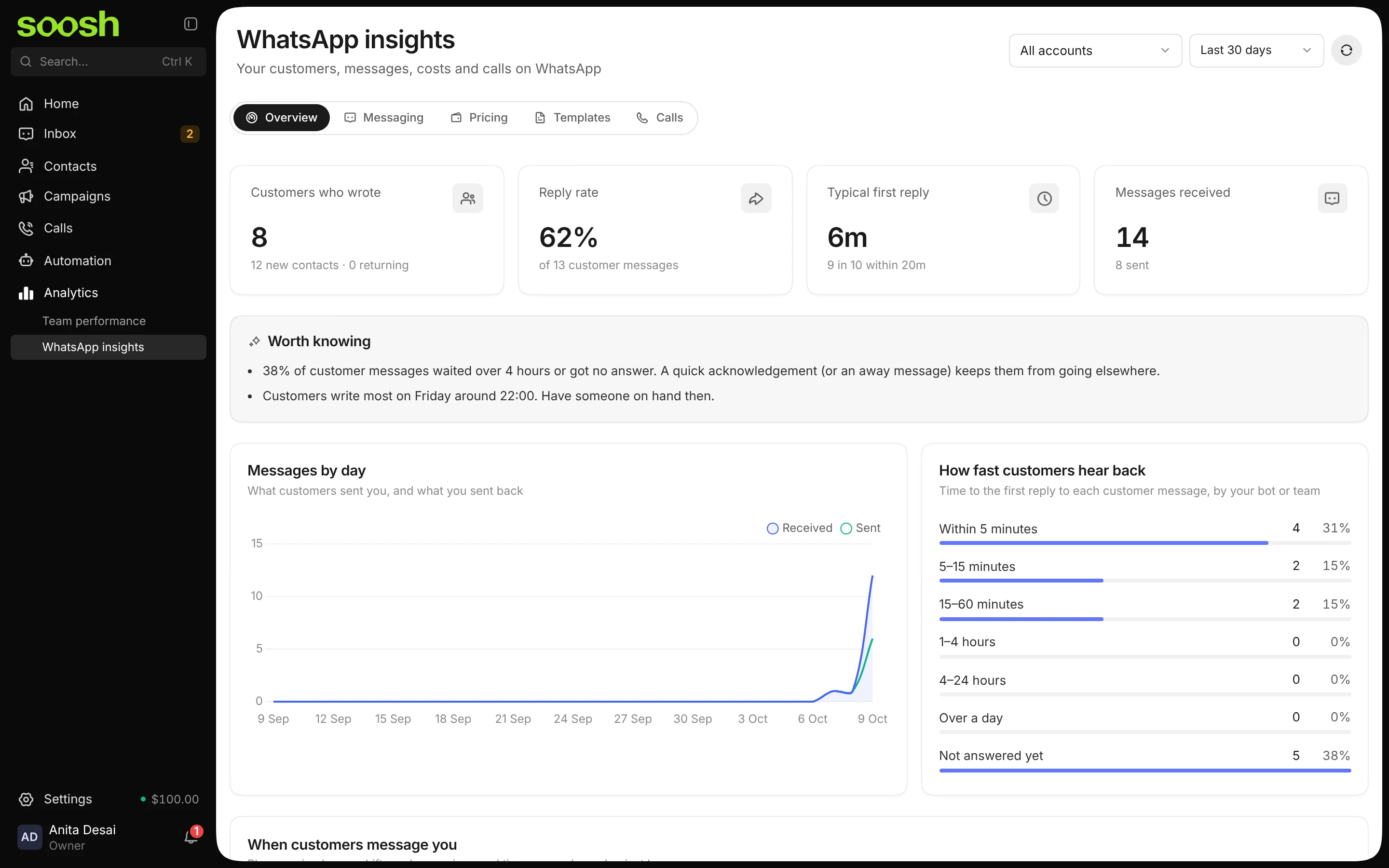Click the 'of 13 customer messages' text
1389x868 pixels.
(608, 265)
